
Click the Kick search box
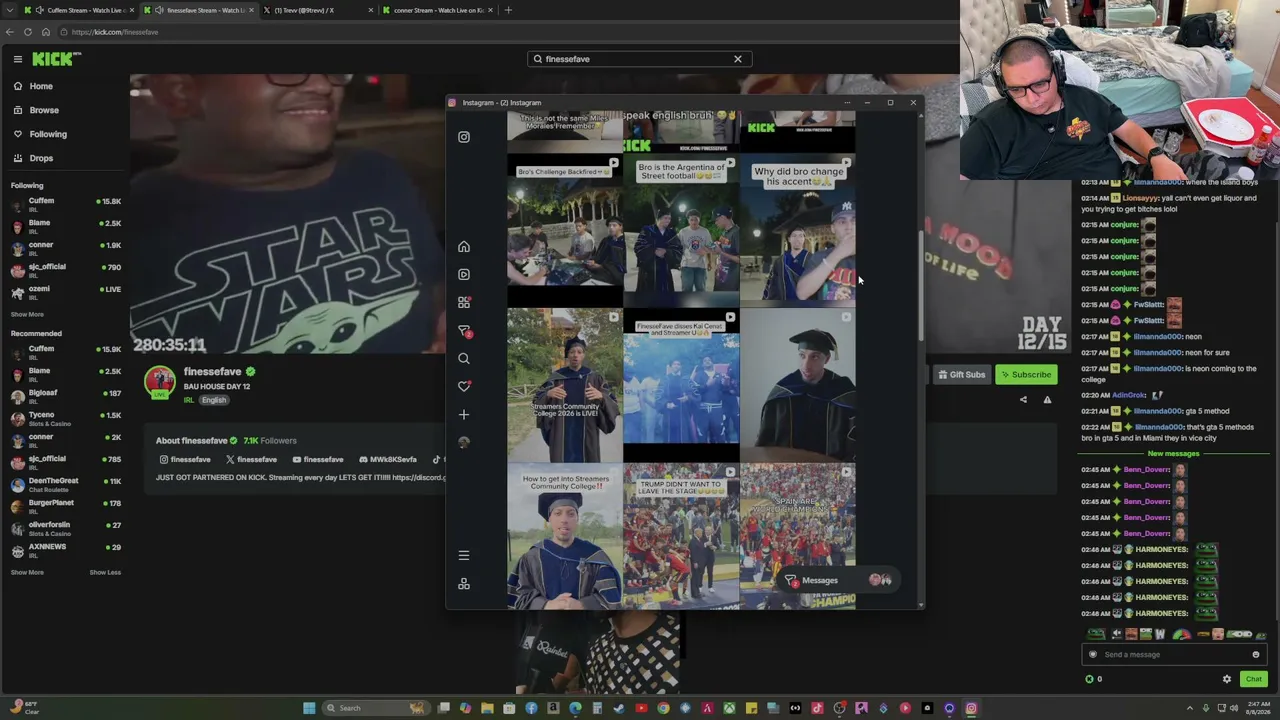click(639, 59)
